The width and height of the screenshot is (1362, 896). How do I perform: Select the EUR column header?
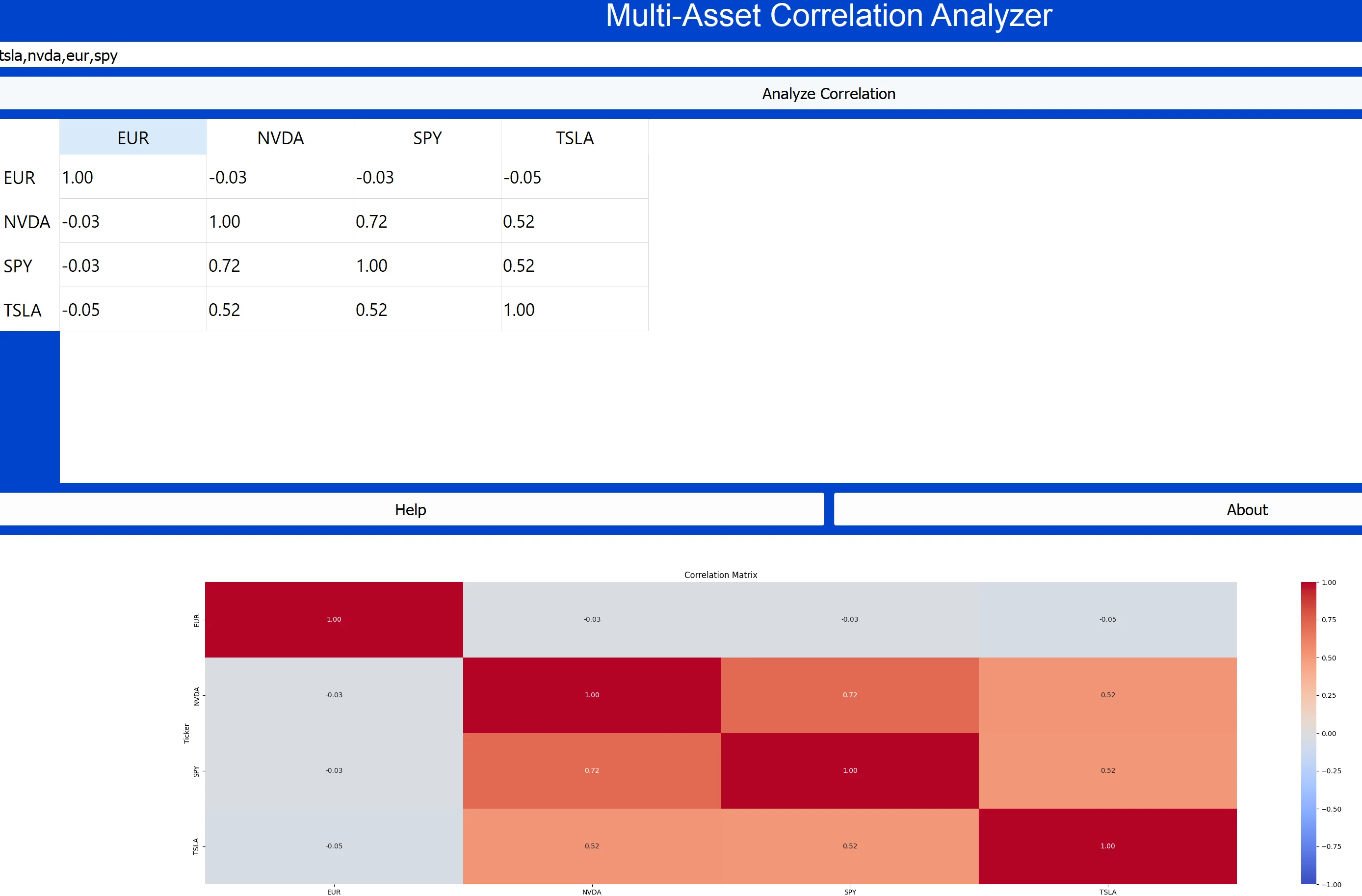coord(133,138)
